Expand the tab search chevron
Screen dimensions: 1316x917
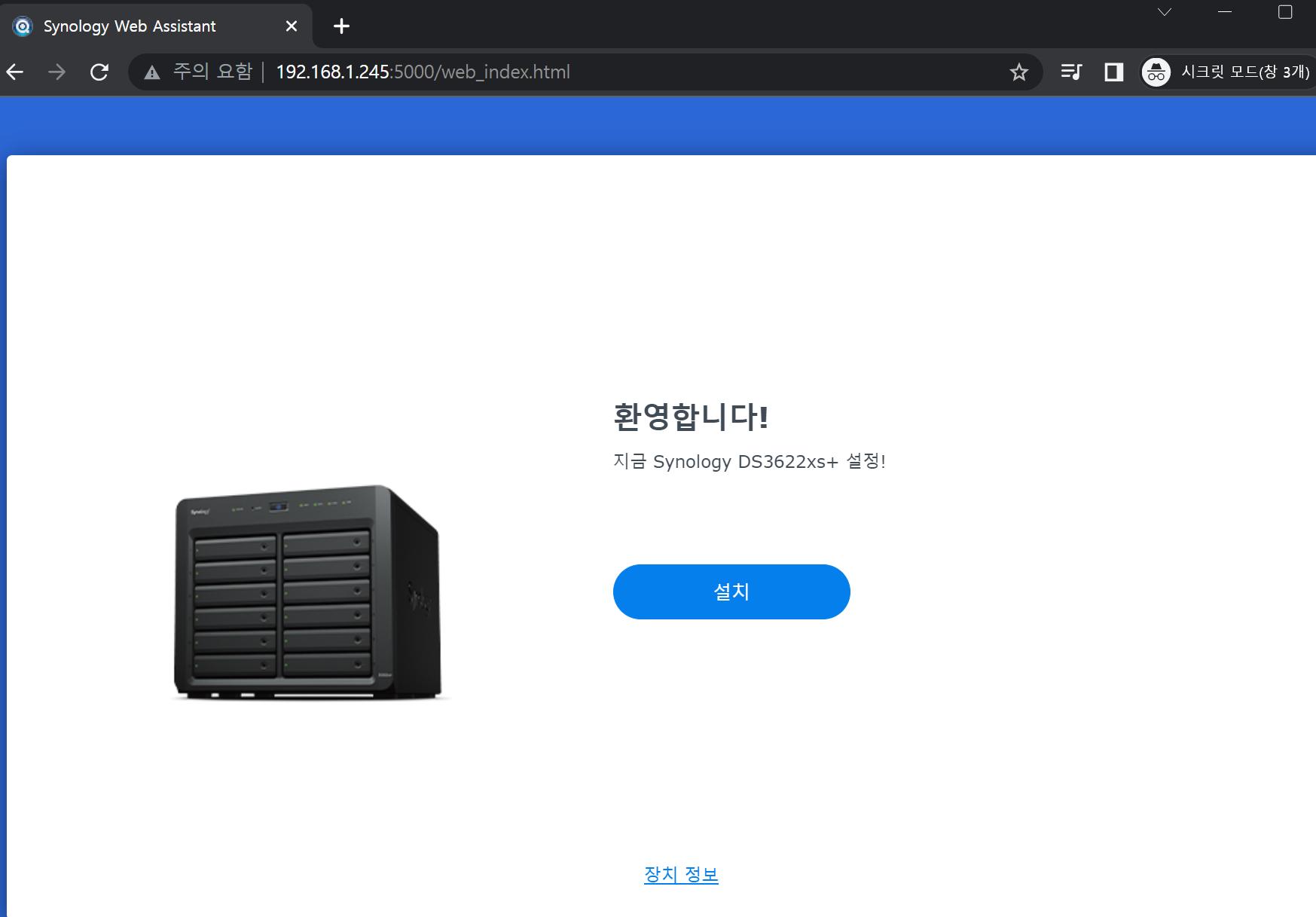(1165, 12)
